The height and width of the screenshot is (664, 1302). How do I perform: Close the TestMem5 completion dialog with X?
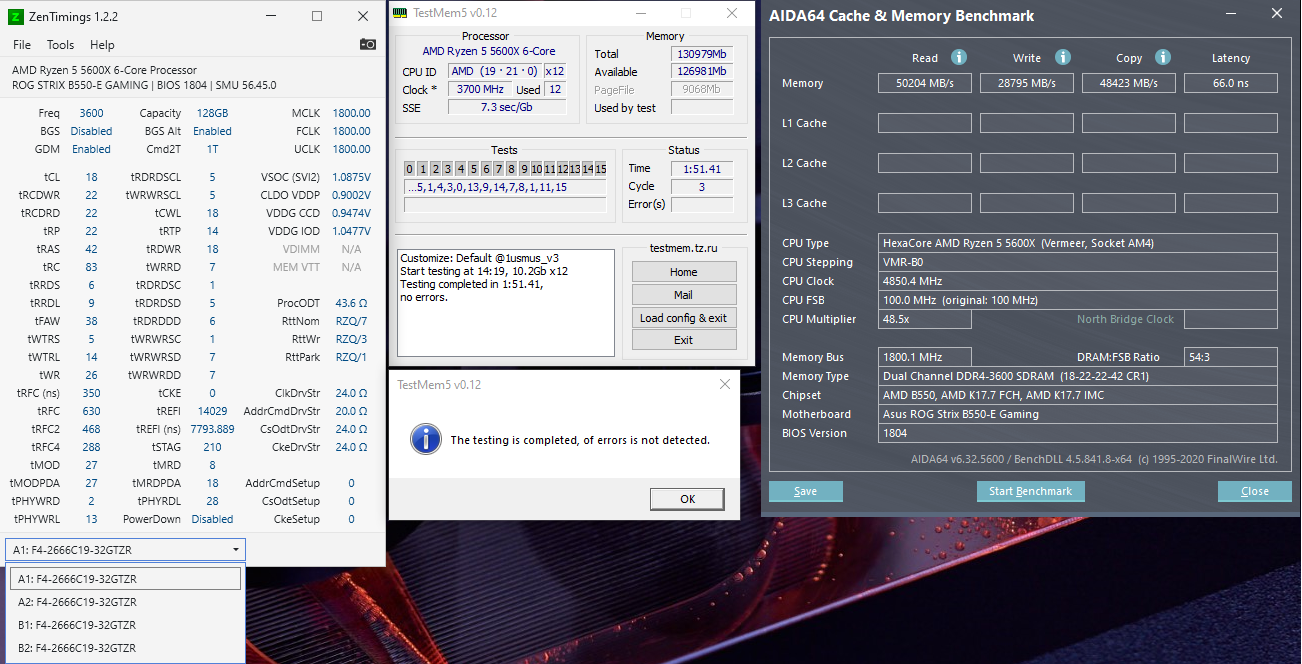(725, 385)
